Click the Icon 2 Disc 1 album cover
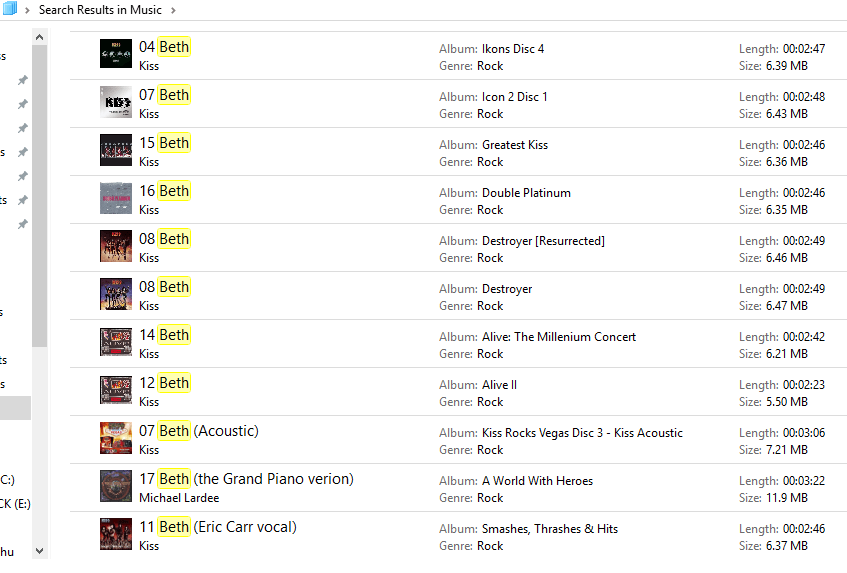Viewport: 847px width, 573px height. [x=116, y=102]
